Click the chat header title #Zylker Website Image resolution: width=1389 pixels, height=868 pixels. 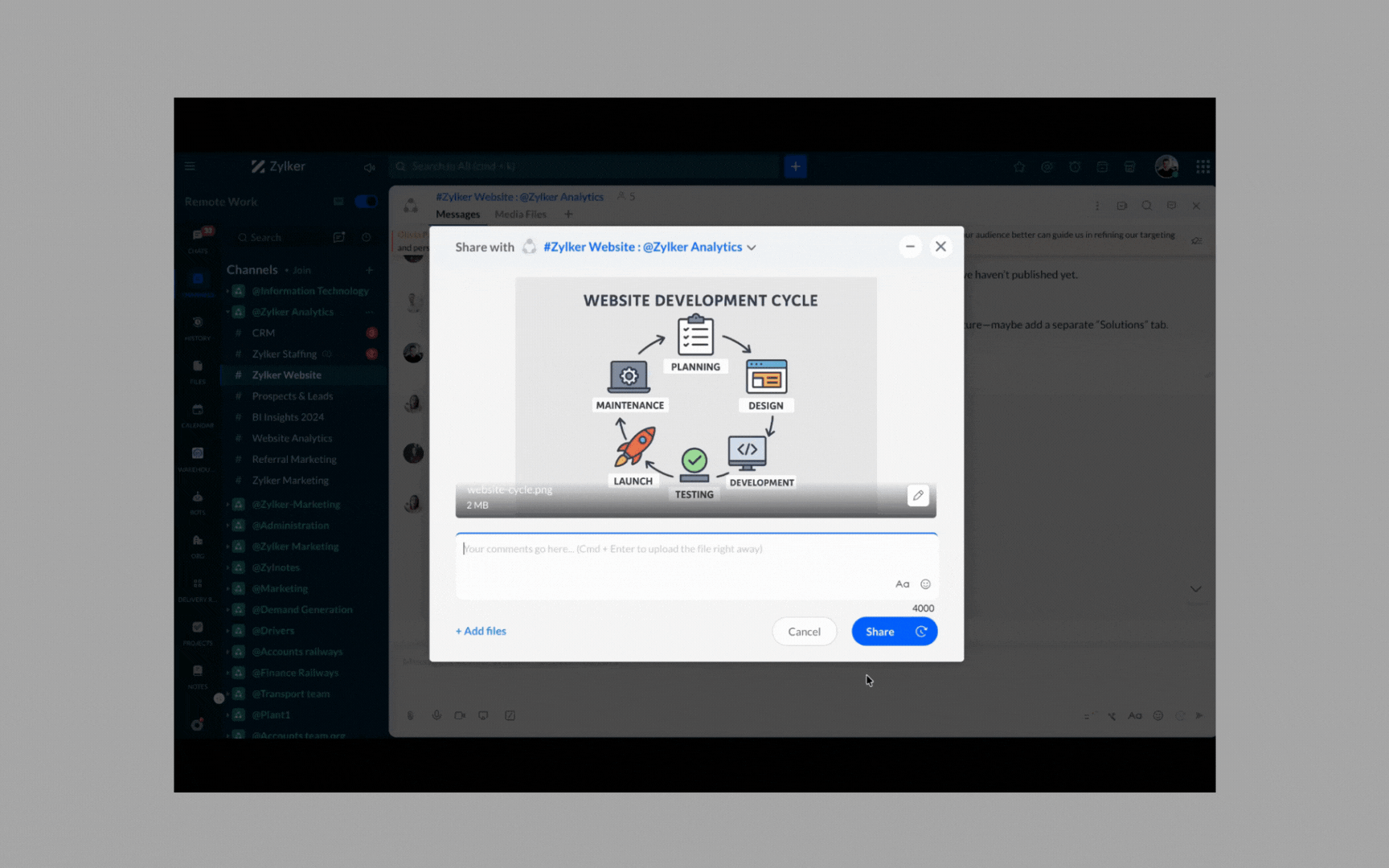(519, 197)
